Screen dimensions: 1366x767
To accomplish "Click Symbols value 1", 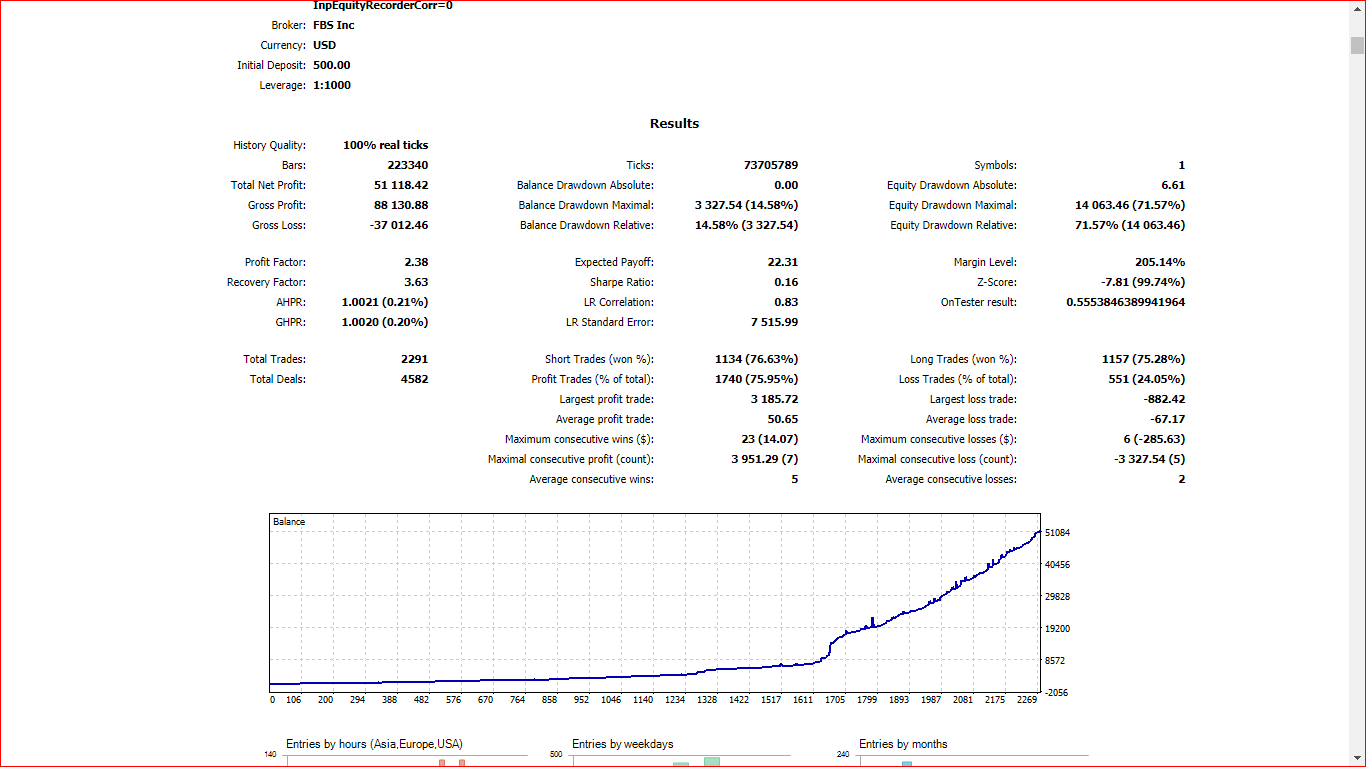I will pos(1182,165).
